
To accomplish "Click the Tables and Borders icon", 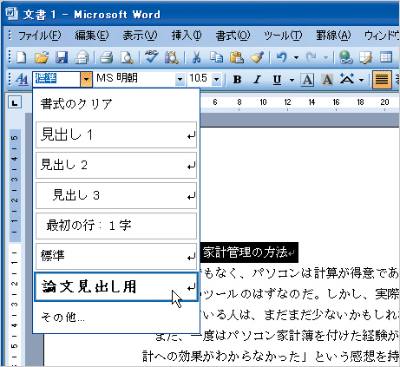I will (x=366, y=58).
